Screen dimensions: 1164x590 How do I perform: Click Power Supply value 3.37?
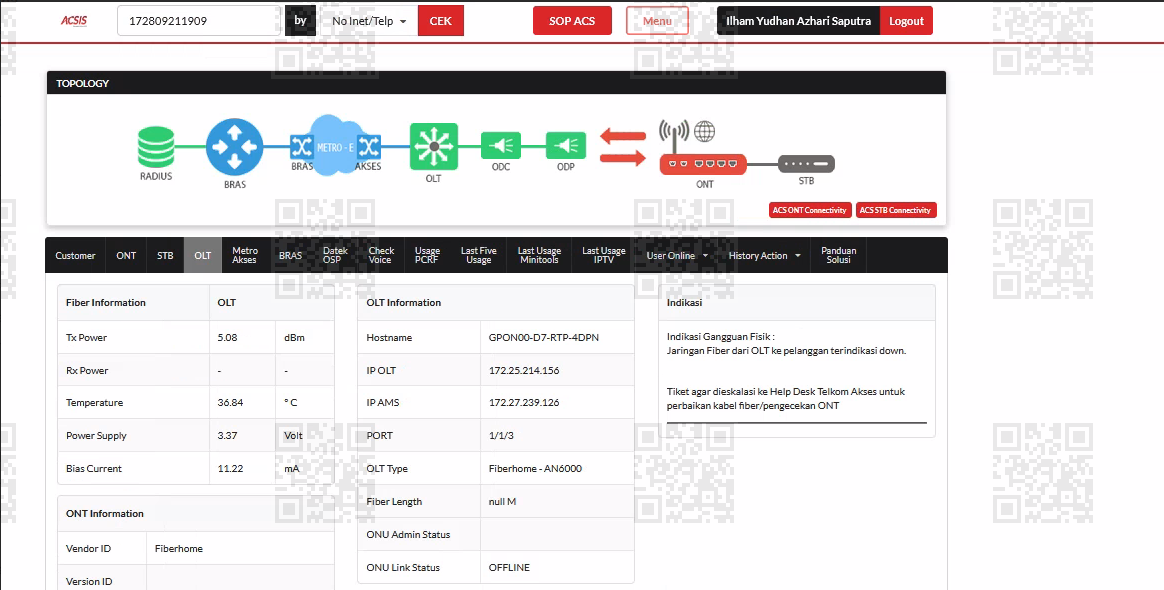[227, 436]
